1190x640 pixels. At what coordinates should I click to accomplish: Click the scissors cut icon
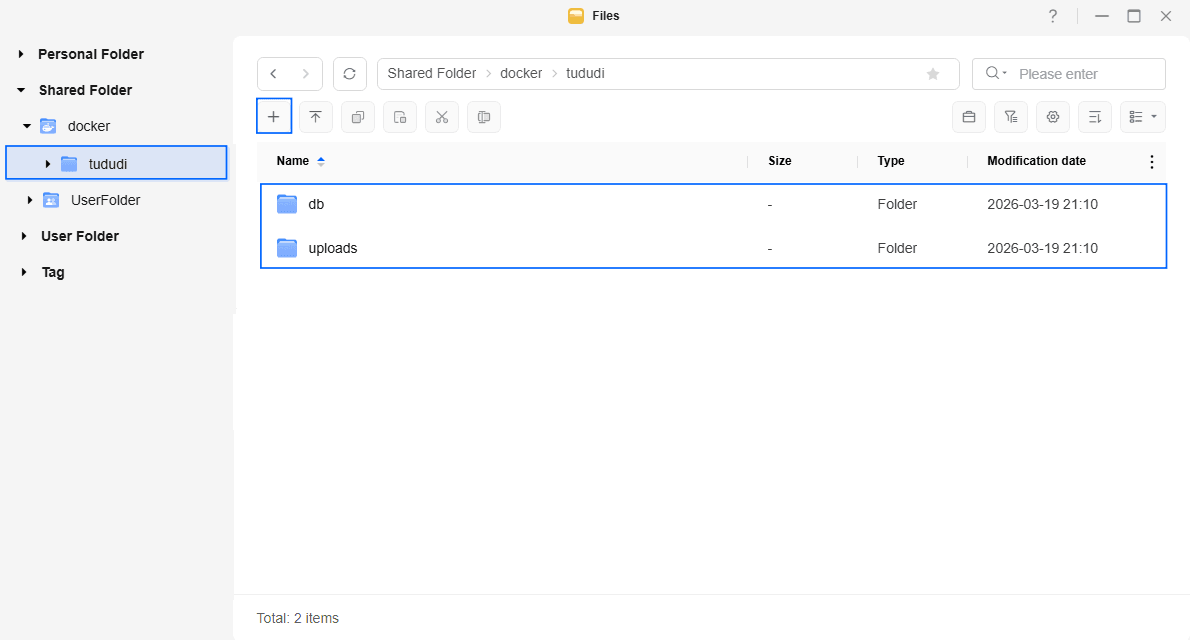442,117
